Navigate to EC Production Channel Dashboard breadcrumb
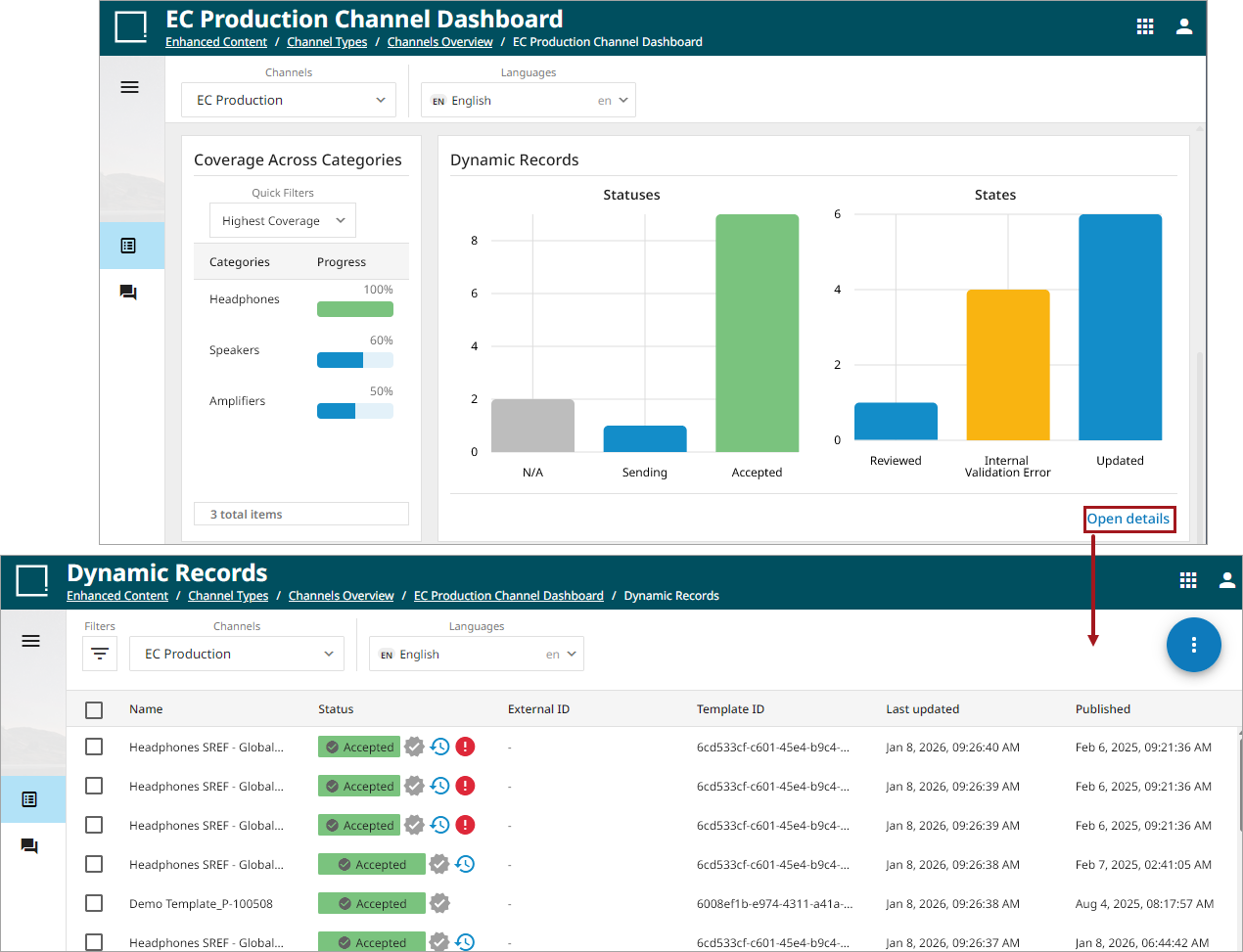1243x952 pixels. [508, 596]
